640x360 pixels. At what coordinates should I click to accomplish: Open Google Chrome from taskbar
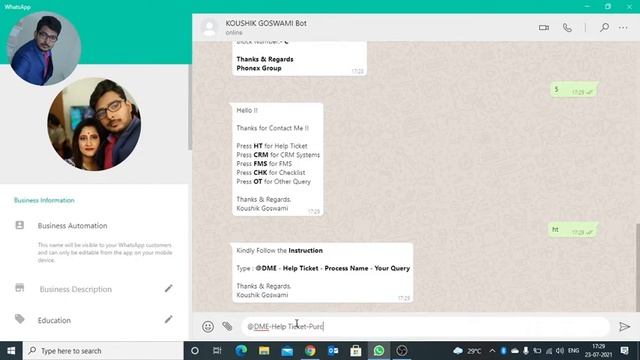tap(310, 351)
